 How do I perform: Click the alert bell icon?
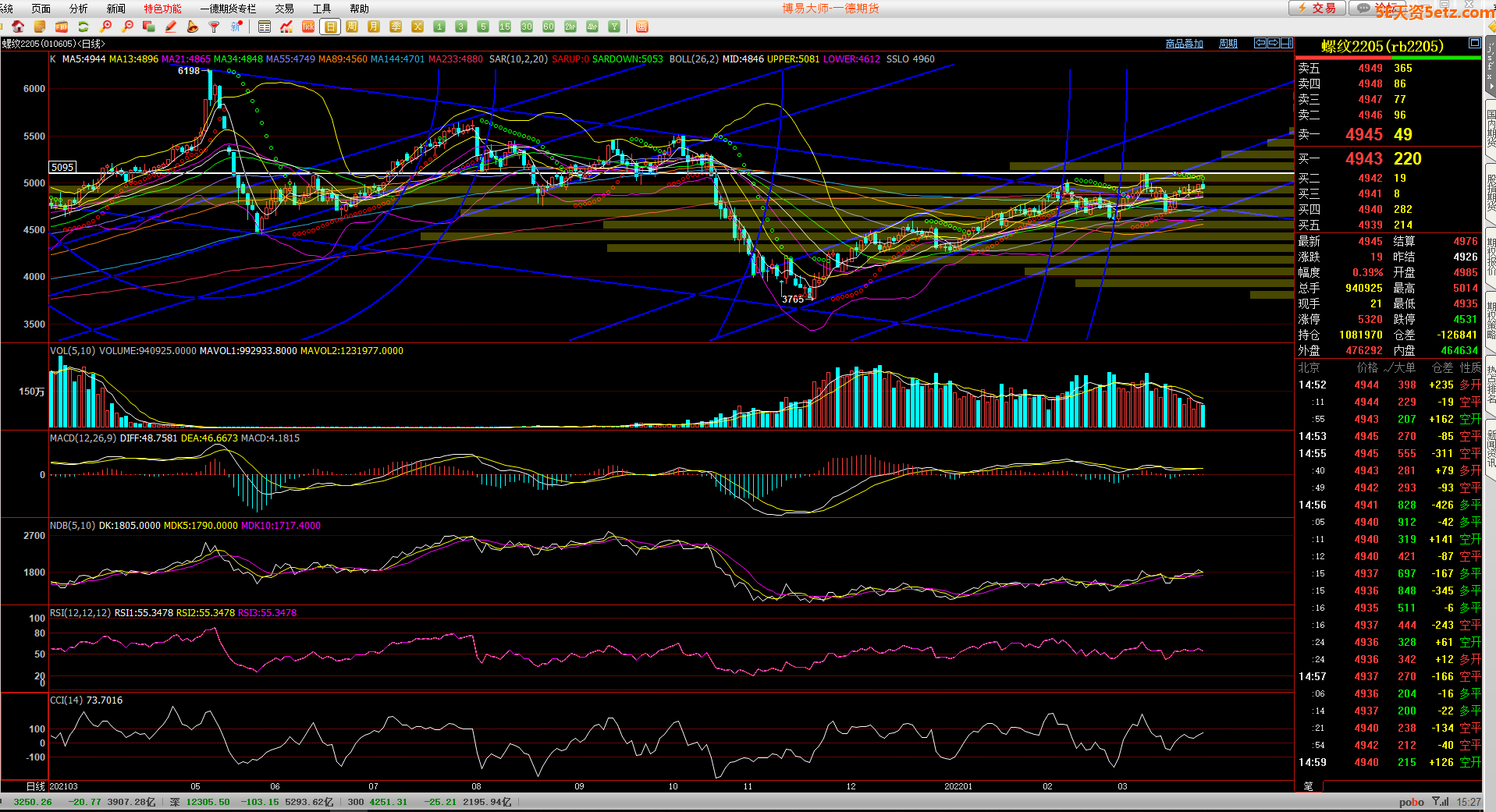[192, 27]
